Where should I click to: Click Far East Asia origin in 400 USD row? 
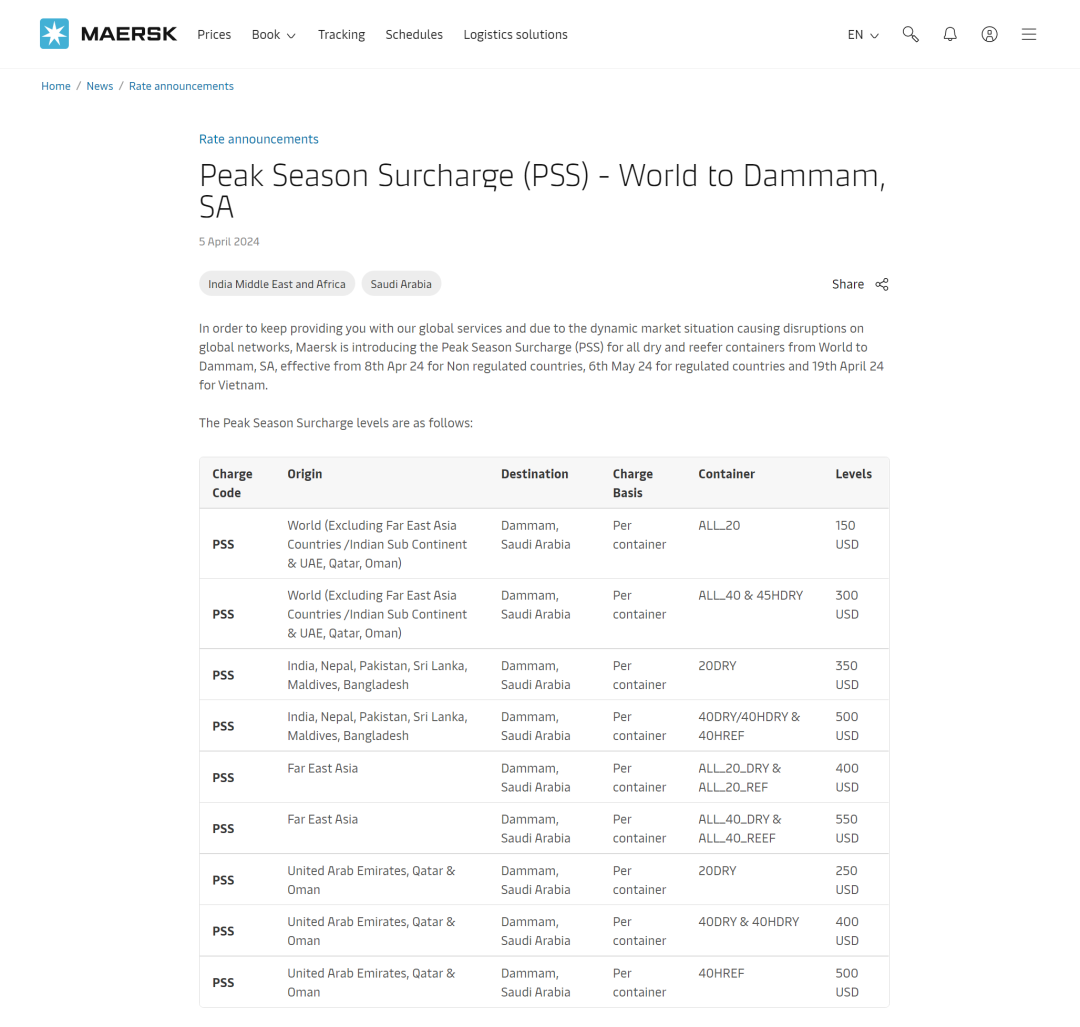tap(322, 768)
